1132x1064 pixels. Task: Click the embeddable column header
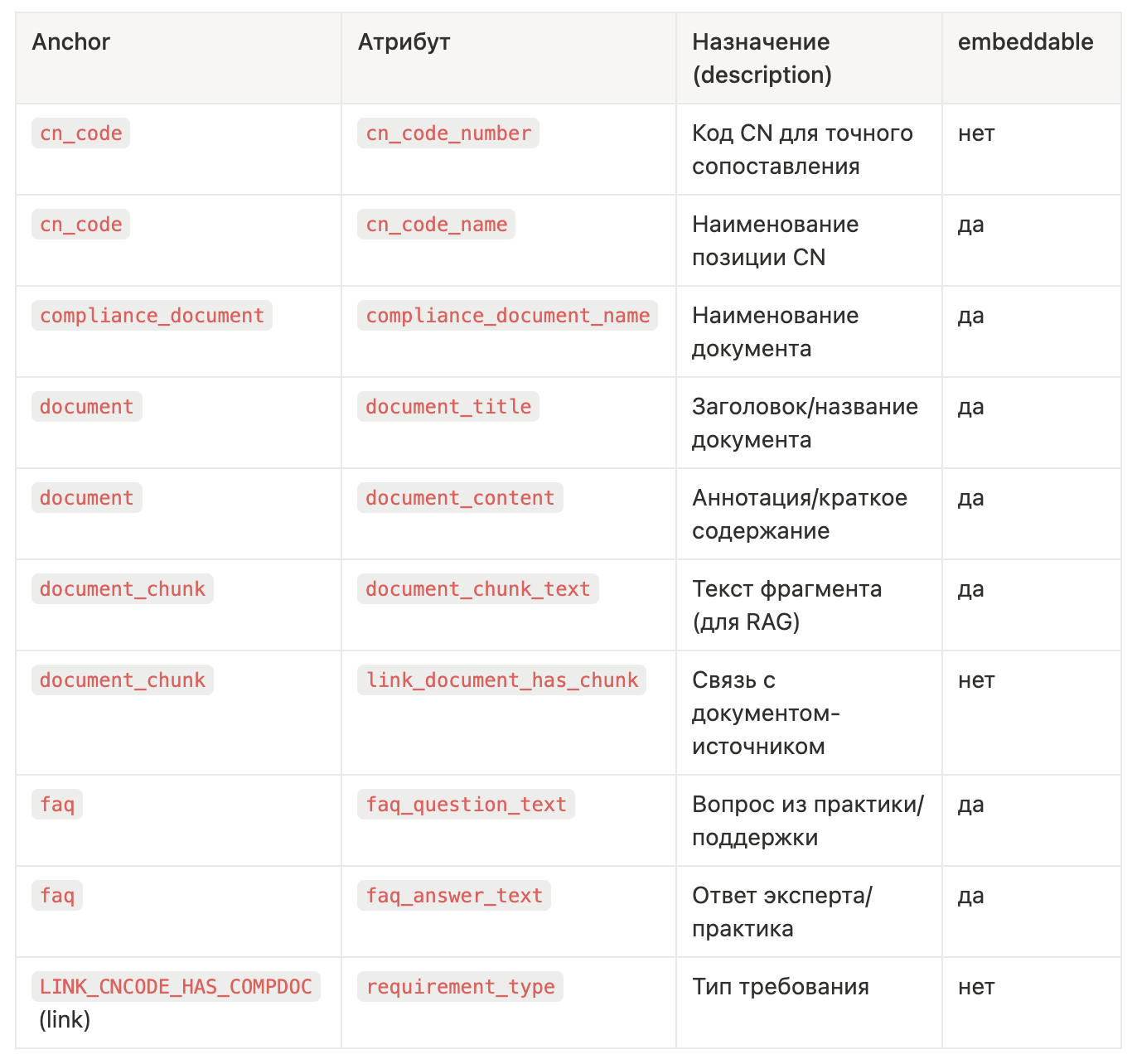[1025, 42]
